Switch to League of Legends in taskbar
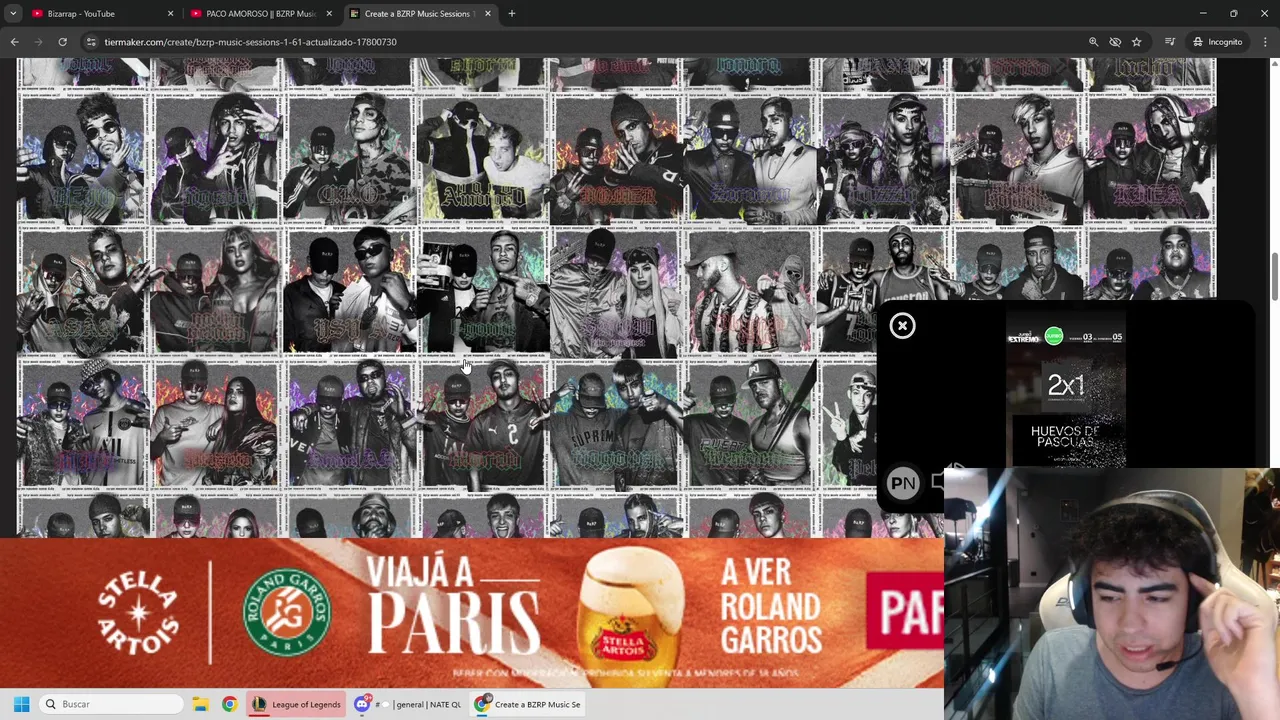Image resolution: width=1280 pixels, height=720 pixels. pos(296,704)
